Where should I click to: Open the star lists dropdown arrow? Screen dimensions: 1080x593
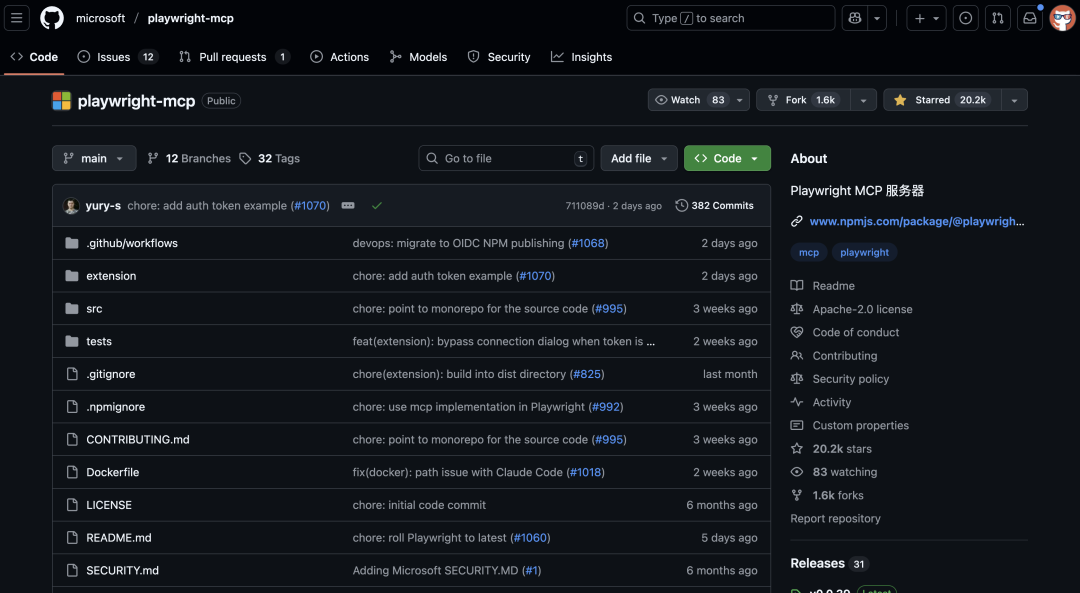point(1014,100)
